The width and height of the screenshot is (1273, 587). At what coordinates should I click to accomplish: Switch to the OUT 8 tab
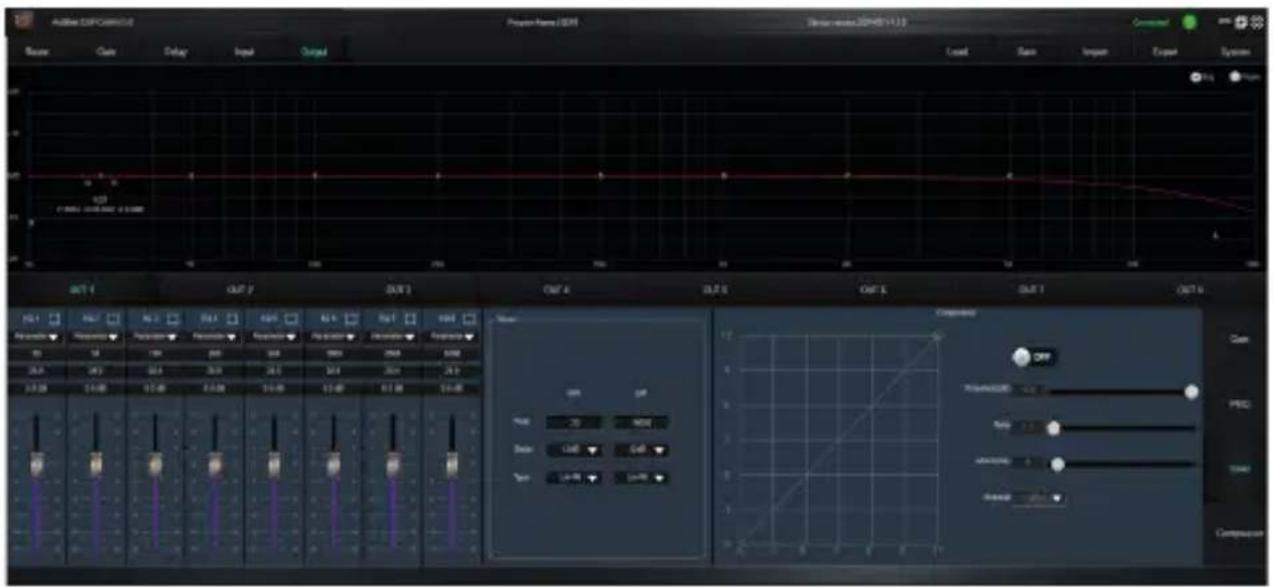point(1188,288)
